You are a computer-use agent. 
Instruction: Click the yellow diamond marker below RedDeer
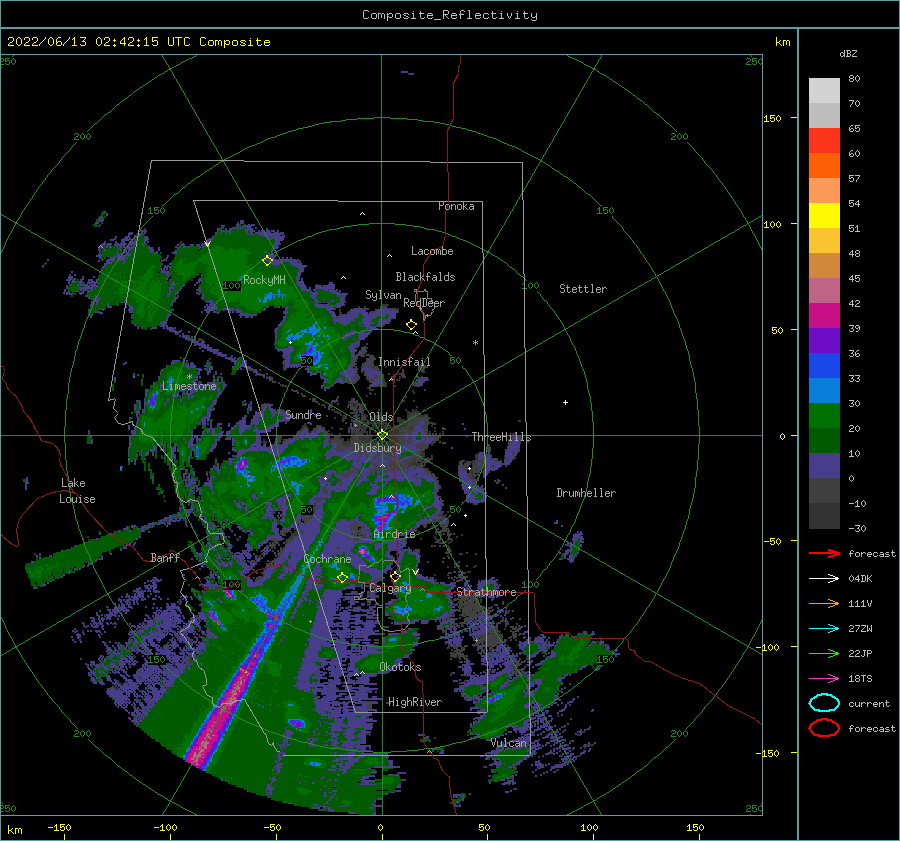[x=411, y=325]
